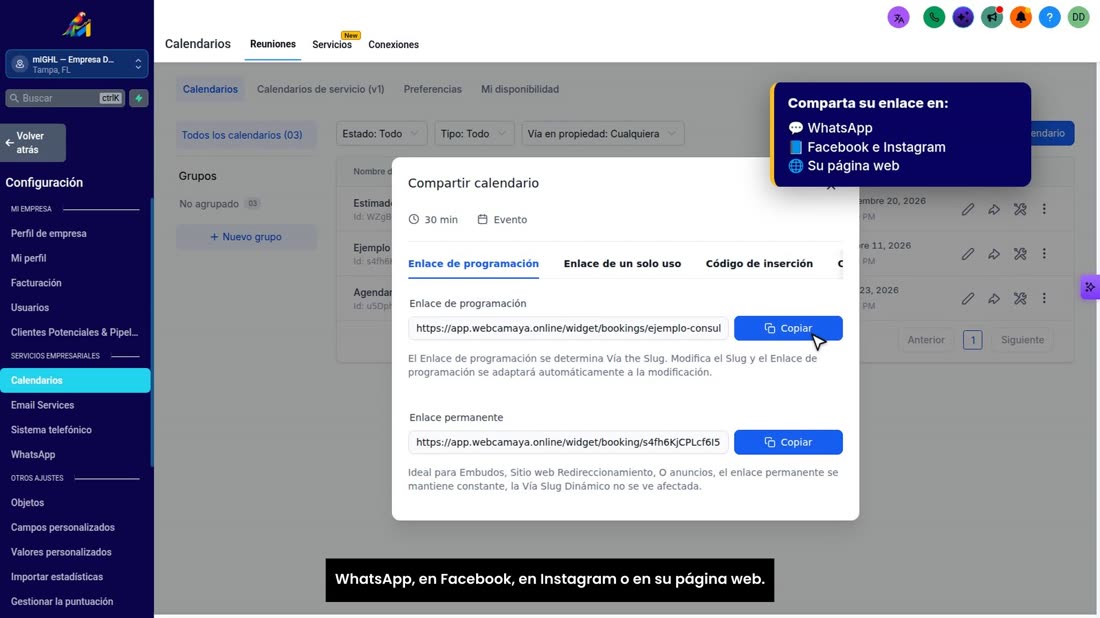Click the green lightning quick actions icon
This screenshot has height=618, width=1100.
pos(139,98)
